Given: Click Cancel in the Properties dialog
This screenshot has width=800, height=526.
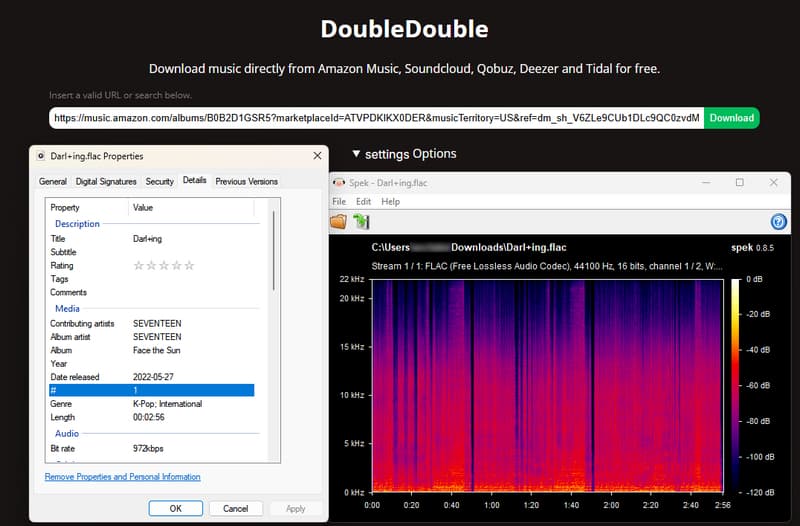Looking at the screenshot, I should tap(235, 508).
